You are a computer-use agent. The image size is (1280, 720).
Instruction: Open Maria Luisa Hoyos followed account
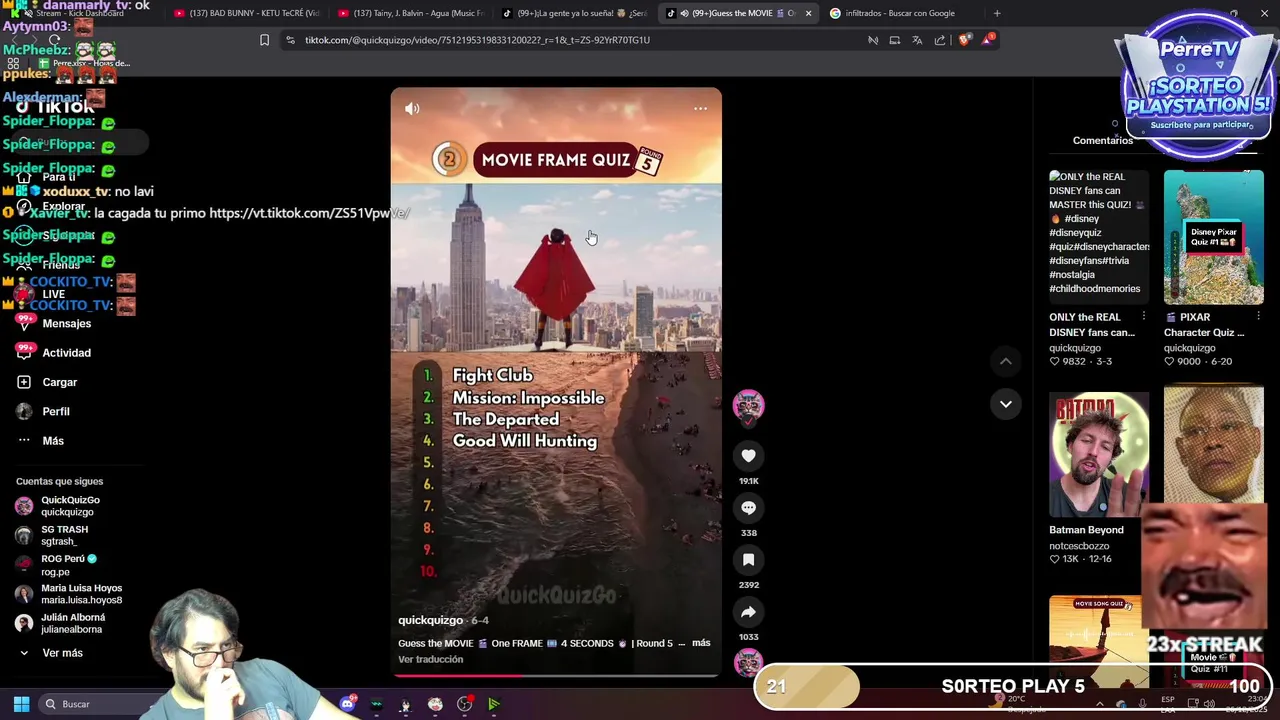click(x=80, y=594)
